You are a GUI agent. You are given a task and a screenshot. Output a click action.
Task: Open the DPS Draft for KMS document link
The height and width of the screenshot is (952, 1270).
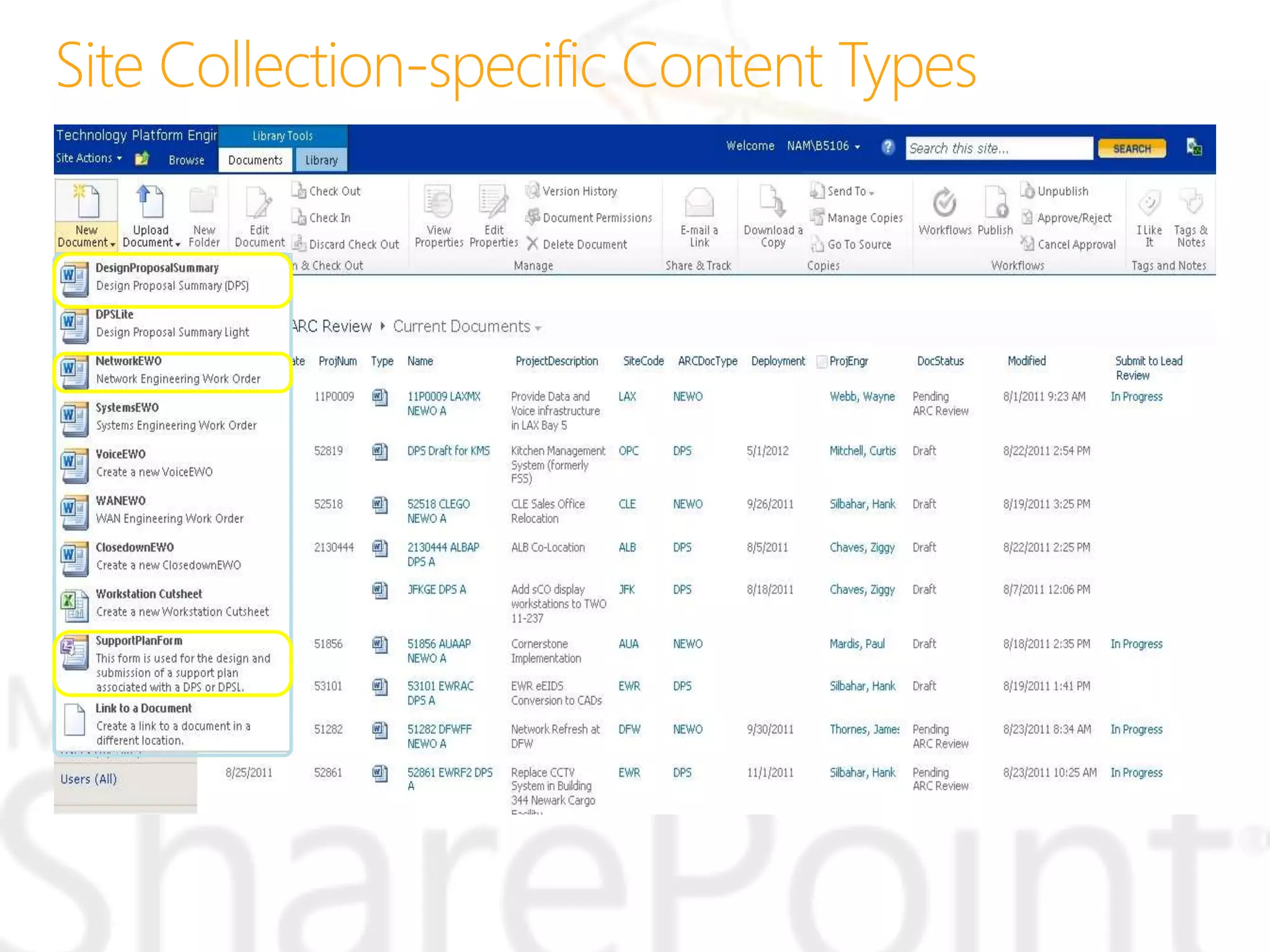click(448, 451)
